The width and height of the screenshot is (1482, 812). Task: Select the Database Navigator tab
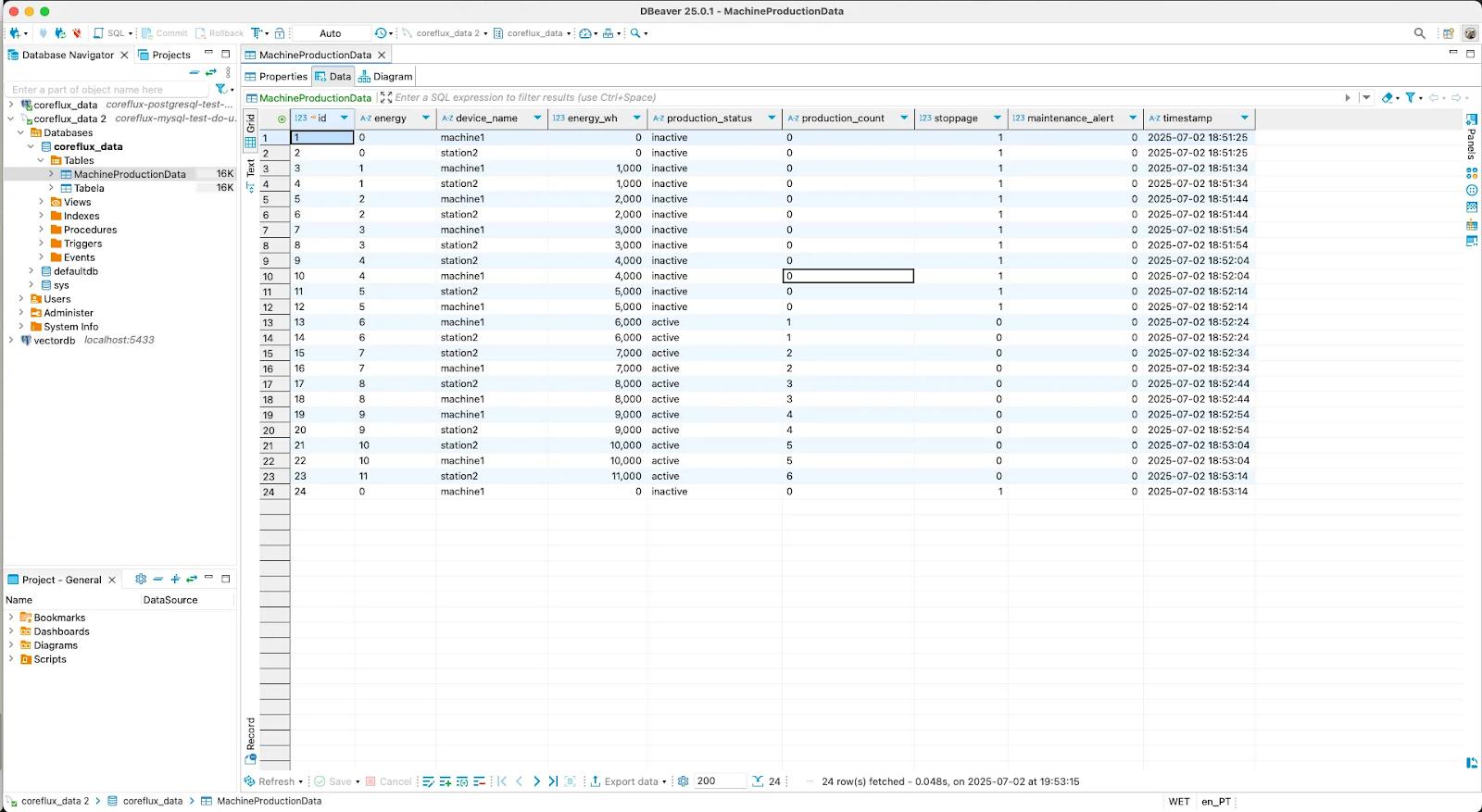[68, 55]
